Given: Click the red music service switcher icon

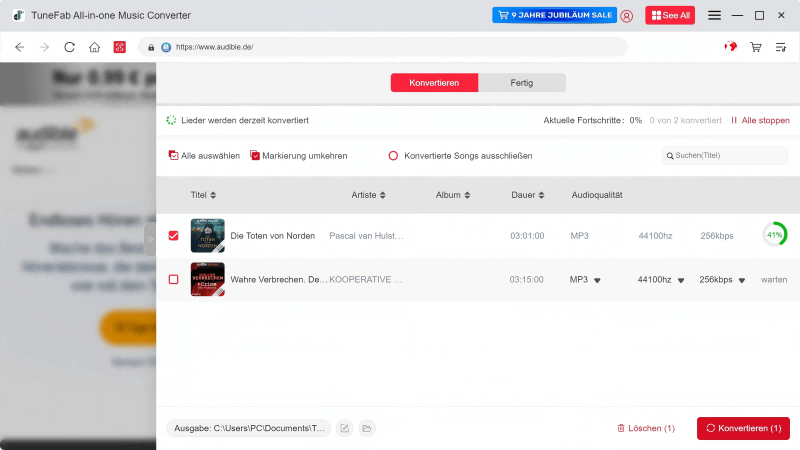Looking at the screenshot, I should point(119,47).
